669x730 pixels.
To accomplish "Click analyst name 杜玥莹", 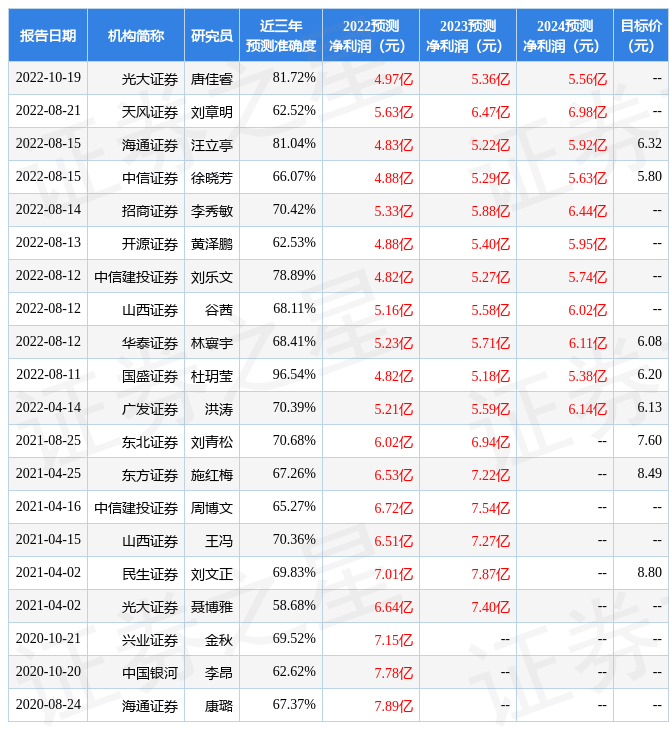I will (x=212, y=376).
